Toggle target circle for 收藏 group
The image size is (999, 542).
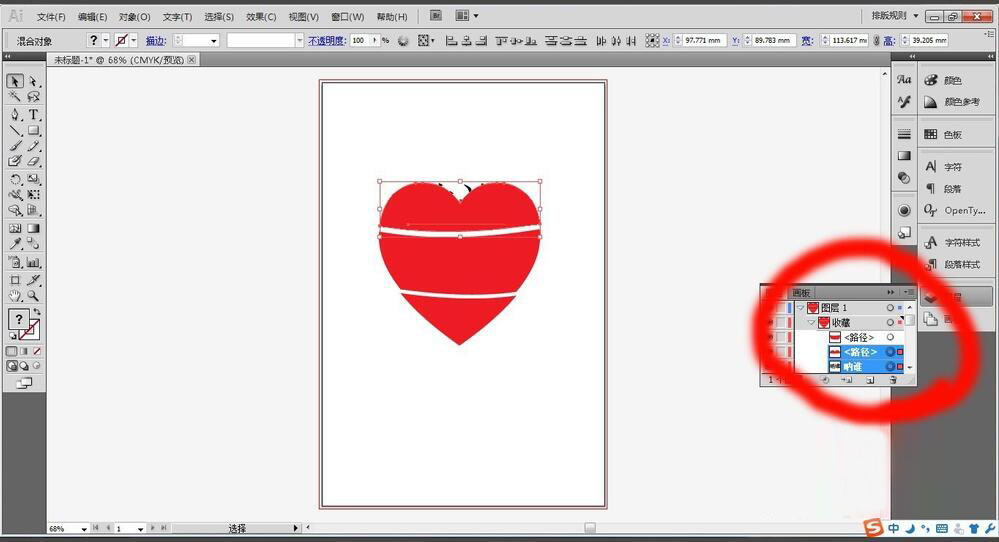coord(890,322)
